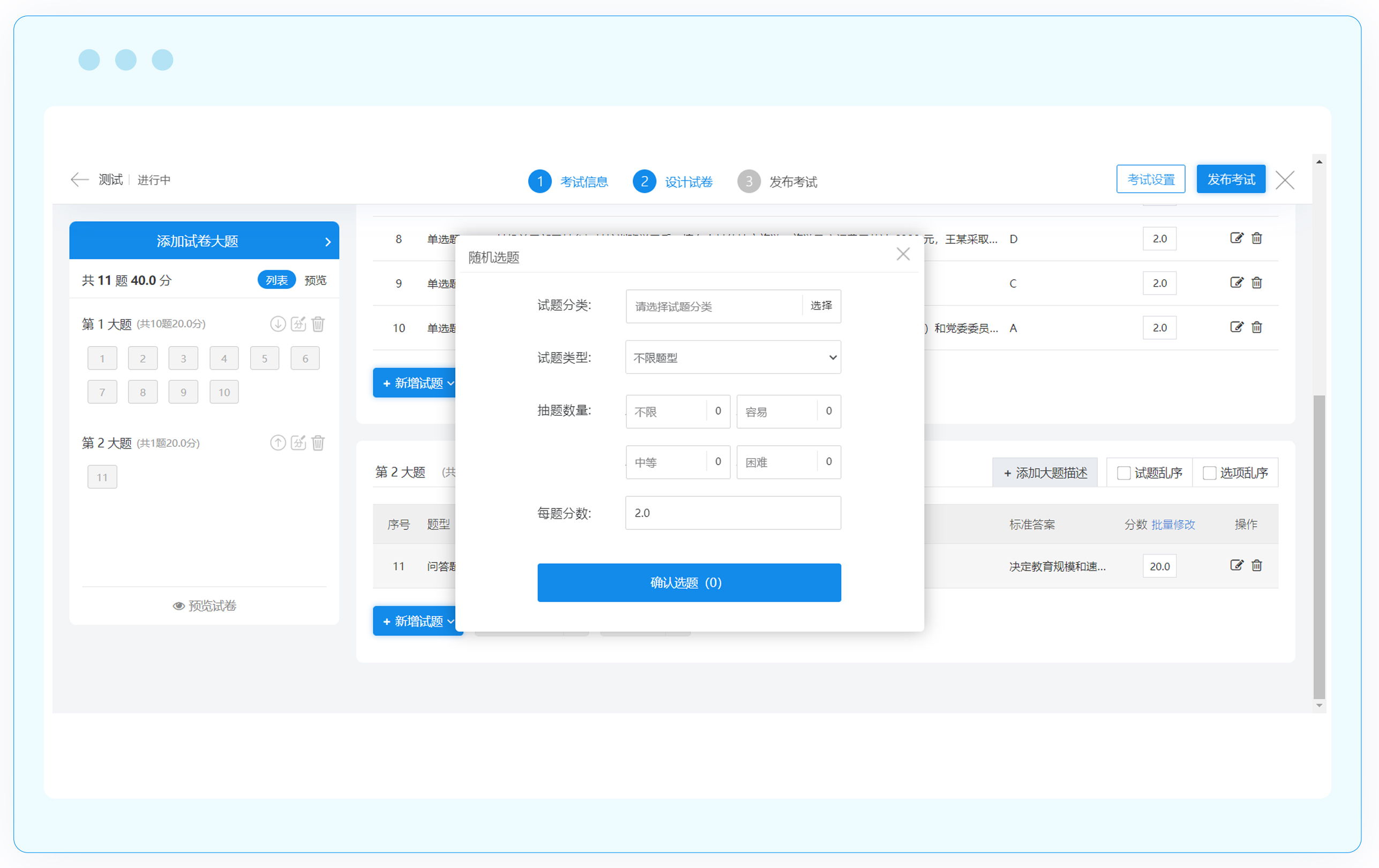Click edit score icon for 第2大题
This screenshot has height=868, width=1379.
pyautogui.click(x=298, y=443)
